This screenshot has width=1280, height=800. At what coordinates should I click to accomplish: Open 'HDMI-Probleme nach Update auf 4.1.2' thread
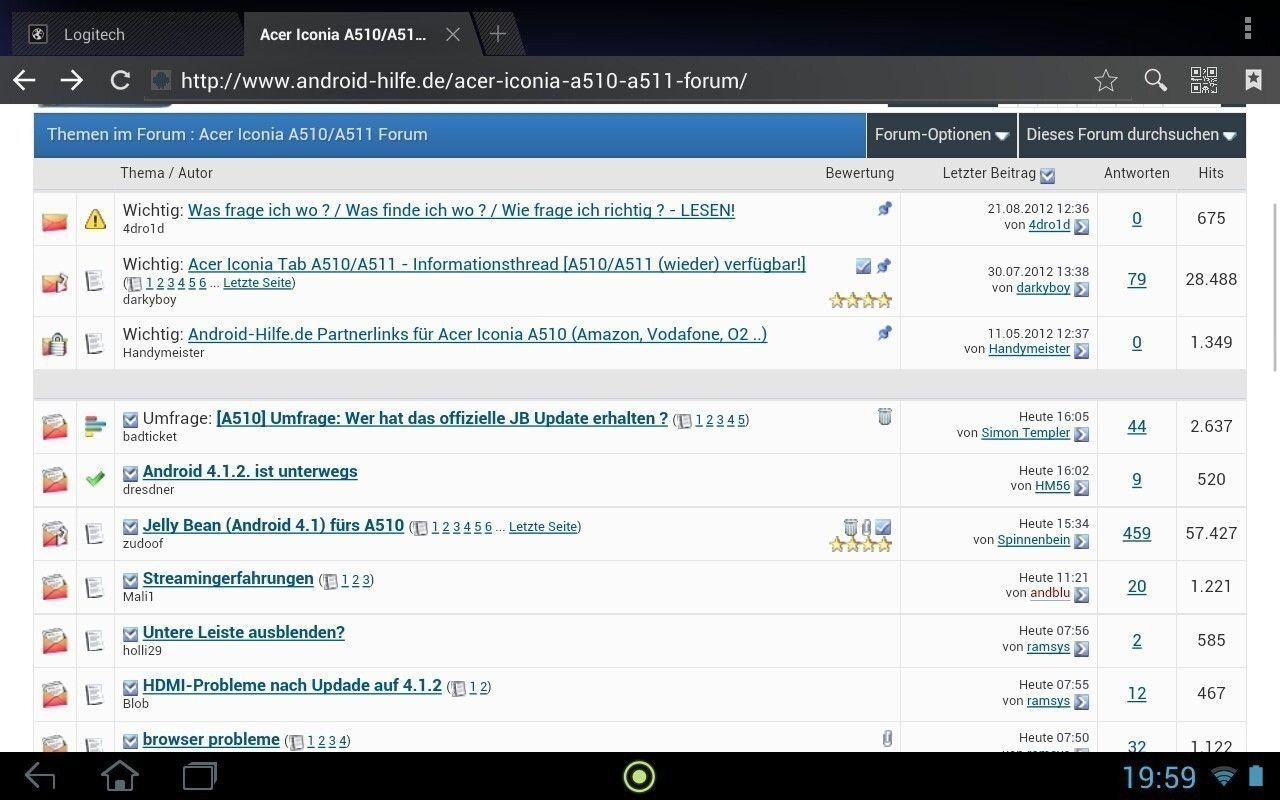tap(292, 685)
